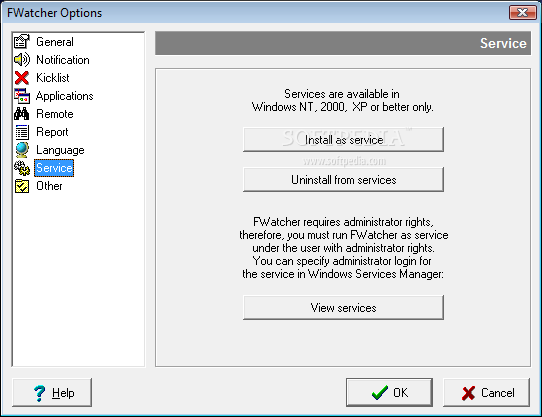Click the Applications windows icon
Viewport: 542px width, 417px height.
coord(21,96)
